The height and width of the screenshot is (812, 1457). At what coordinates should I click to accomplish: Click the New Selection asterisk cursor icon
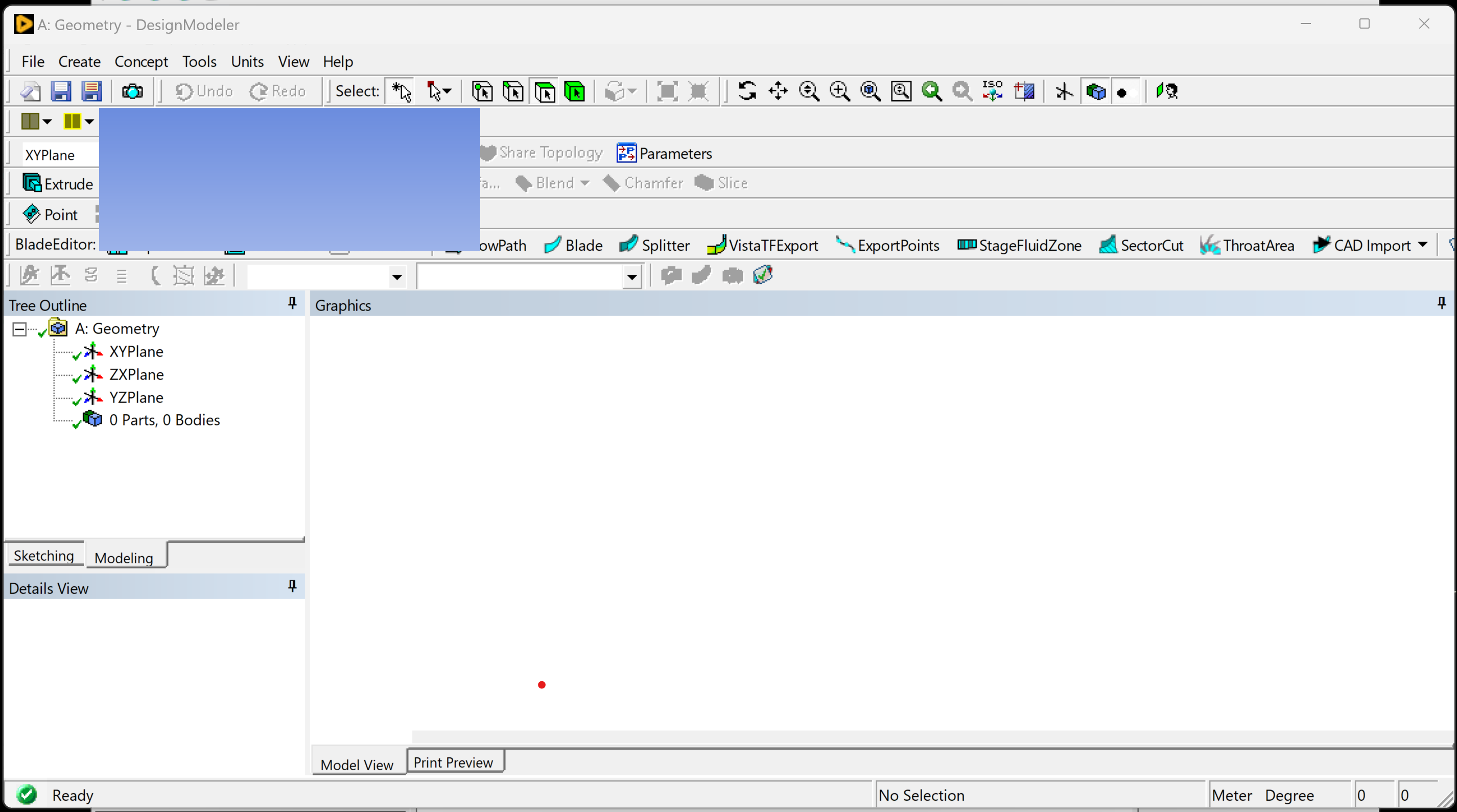[401, 91]
